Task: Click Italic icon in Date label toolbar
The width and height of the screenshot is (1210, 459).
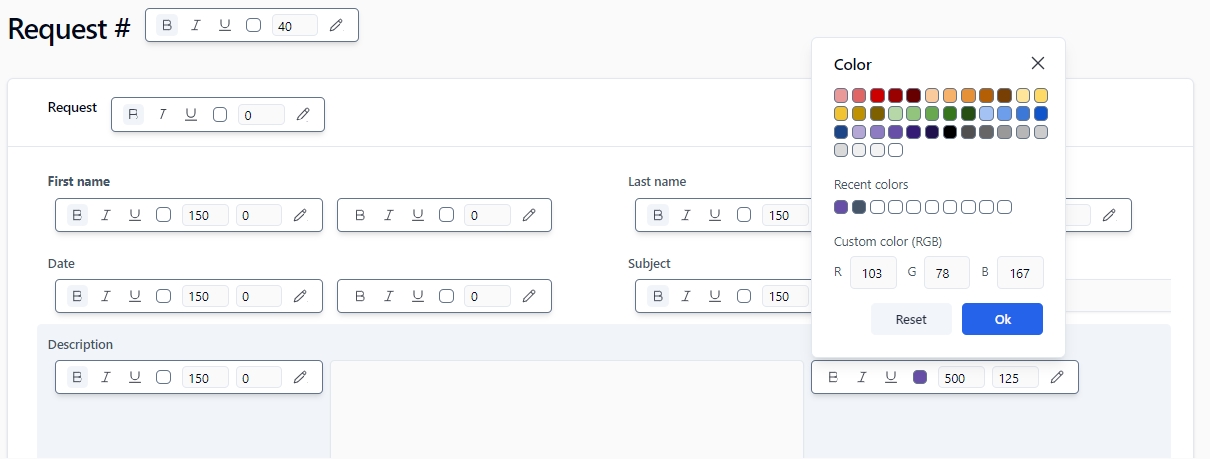Action: pos(105,296)
